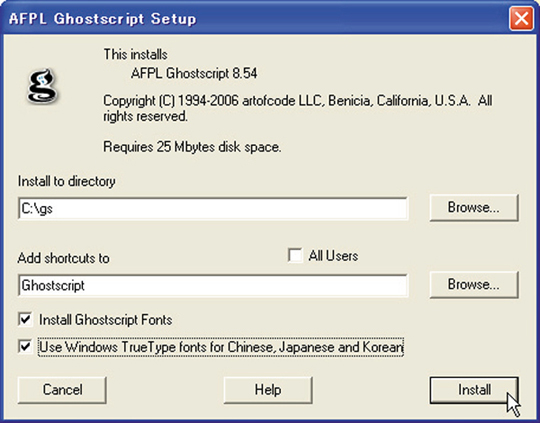Enable the All Users checkbox
The height and width of the screenshot is (423, 540).
(295, 256)
